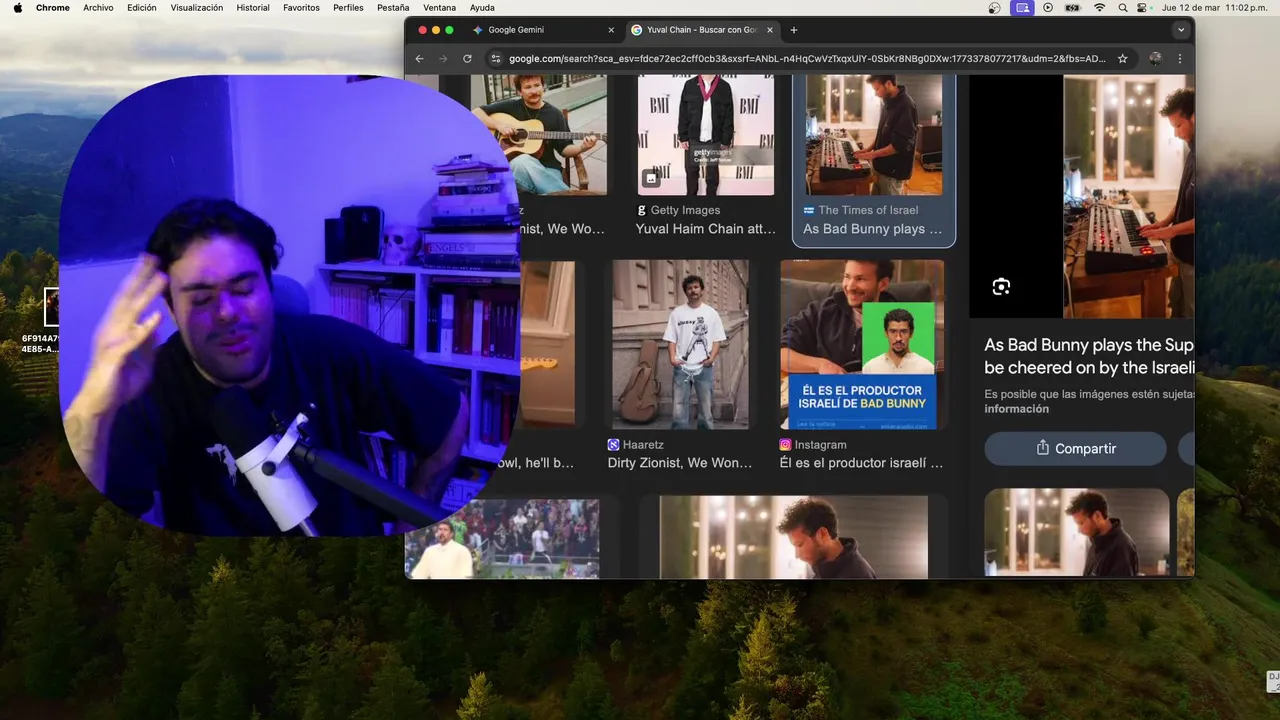Open the Chrome menu in menu bar
1280x720 pixels.
click(x=53, y=8)
